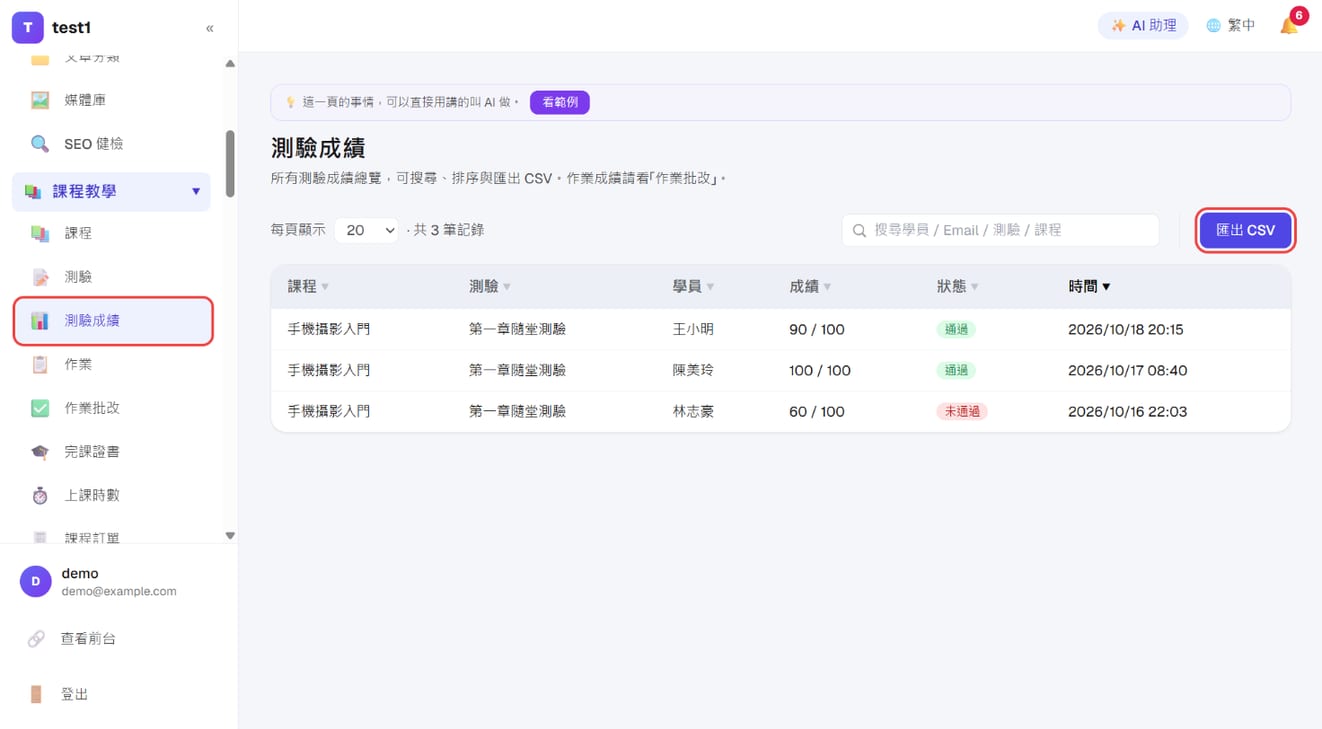
Task: Click the 看範例 button
Action: pyautogui.click(x=560, y=102)
